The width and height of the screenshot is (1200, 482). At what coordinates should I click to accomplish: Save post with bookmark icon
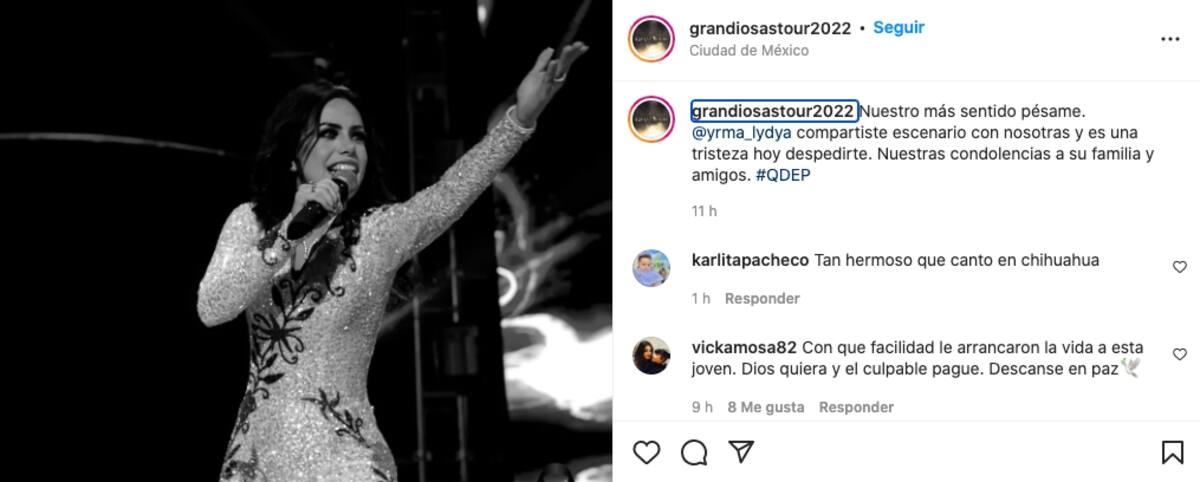(x=1172, y=452)
